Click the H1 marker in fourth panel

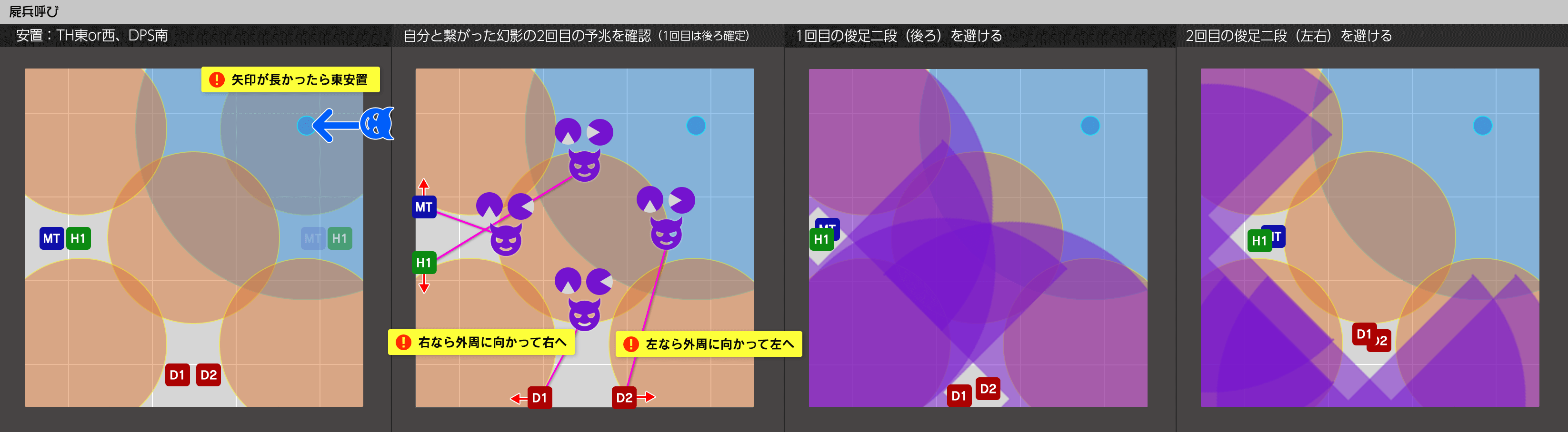pyautogui.click(x=1259, y=241)
